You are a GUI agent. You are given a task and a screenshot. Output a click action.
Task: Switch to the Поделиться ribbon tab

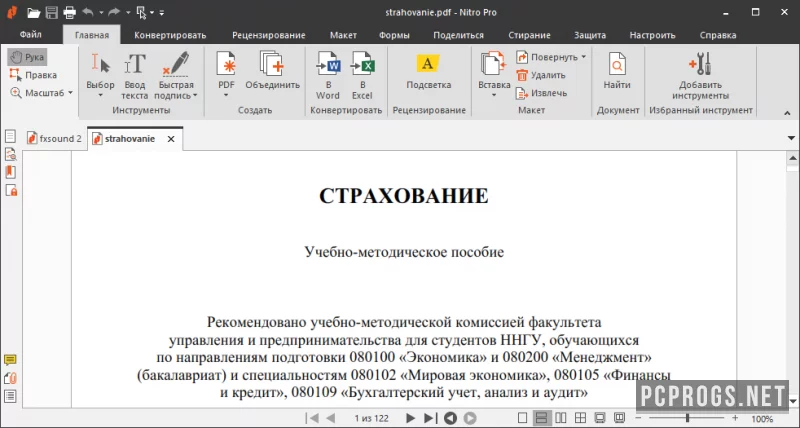tap(458, 35)
